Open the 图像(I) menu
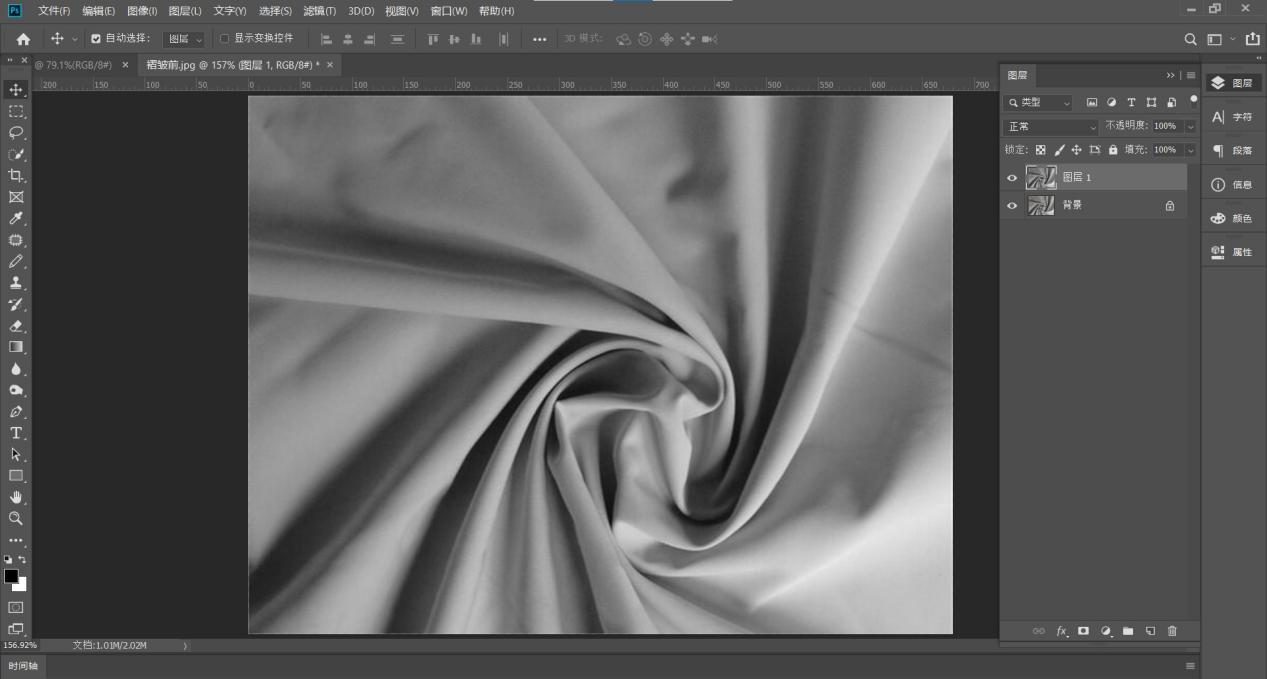The image size is (1267, 679). (x=142, y=11)
